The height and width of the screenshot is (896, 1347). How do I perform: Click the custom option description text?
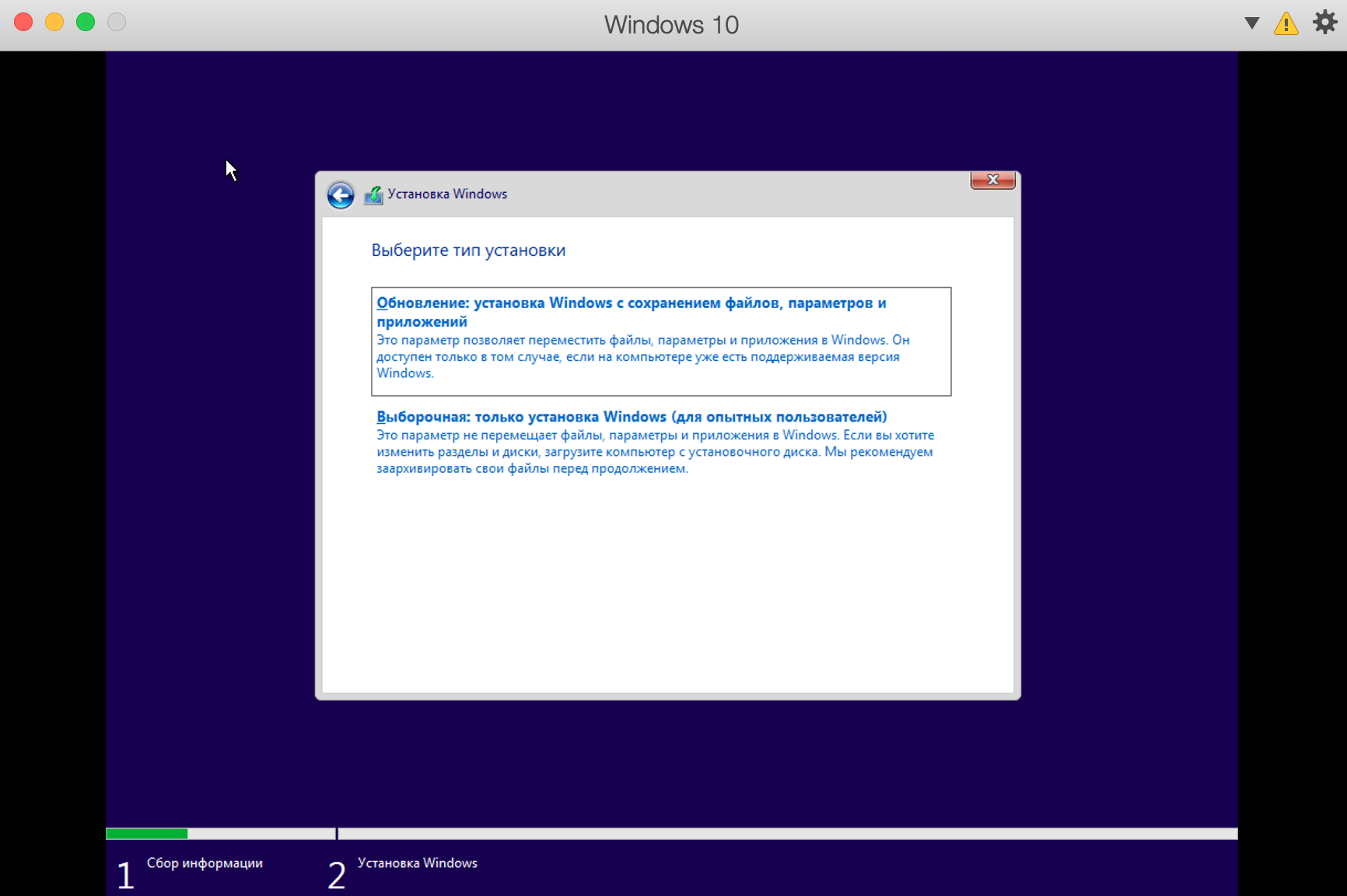[x=656, y=452]
